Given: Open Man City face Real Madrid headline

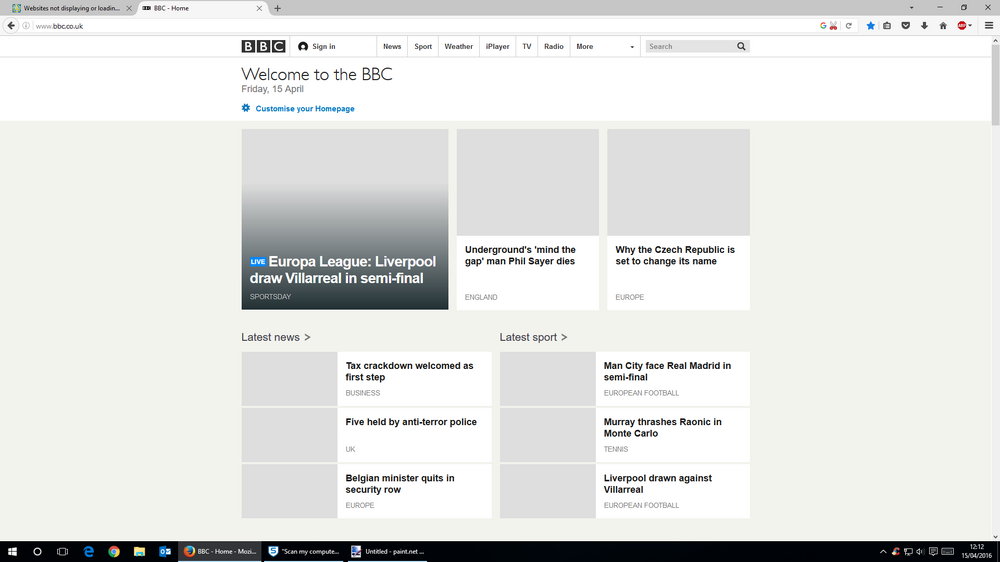Looking at the screenshot, I should 667,371.
